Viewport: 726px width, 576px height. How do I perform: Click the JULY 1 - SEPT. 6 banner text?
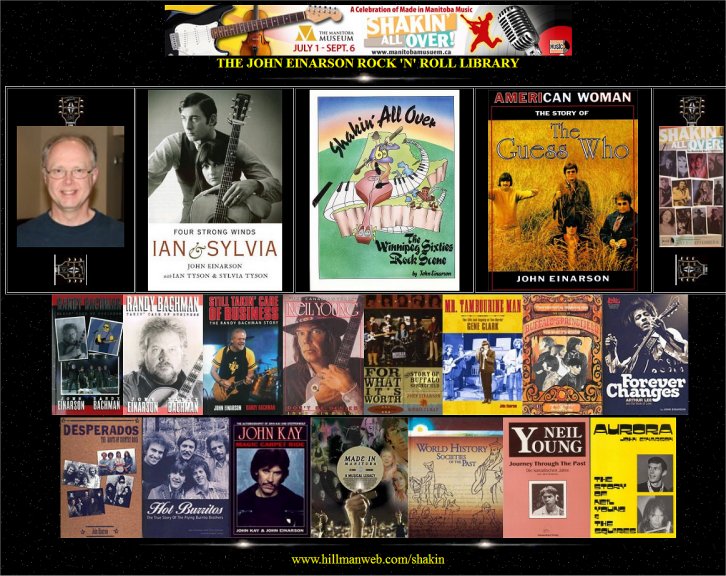click(324, 48)
